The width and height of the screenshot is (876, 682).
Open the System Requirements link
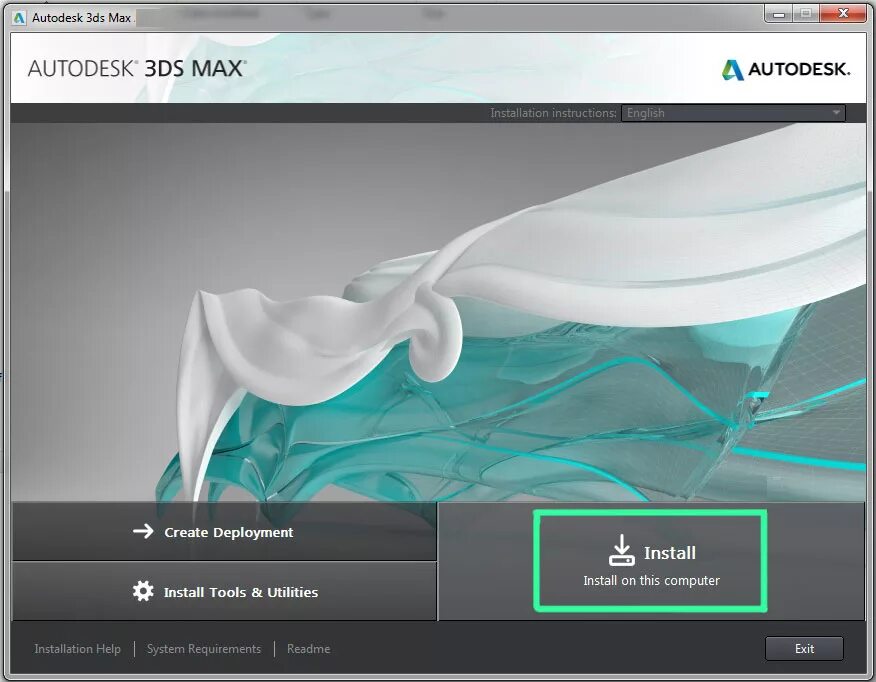[x=204, y=649]
